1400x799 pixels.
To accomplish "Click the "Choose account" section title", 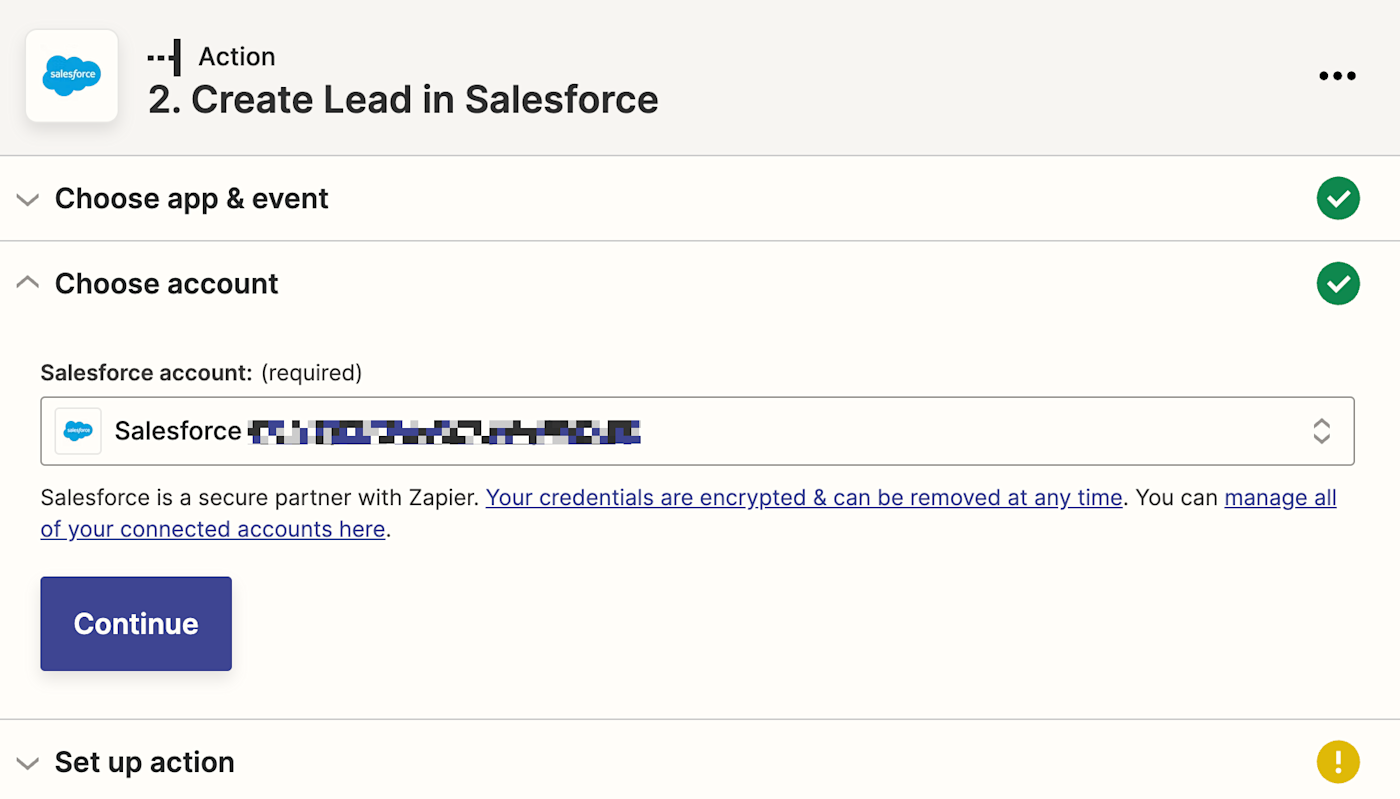I will click(x=166, y=284).
